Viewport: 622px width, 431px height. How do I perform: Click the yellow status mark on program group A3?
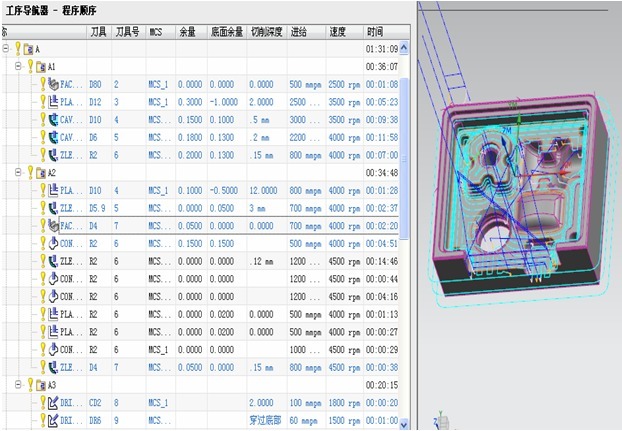tap(29, 384)
